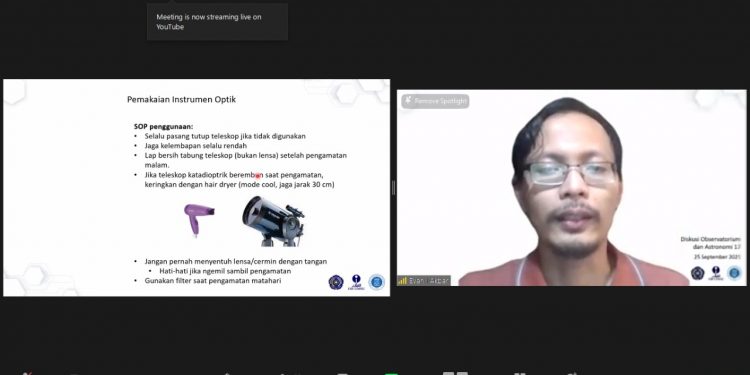The image size is (750, 375).
Task: Click the bullet Lap bersih tabung teleskop
Action: pos(246,160)
